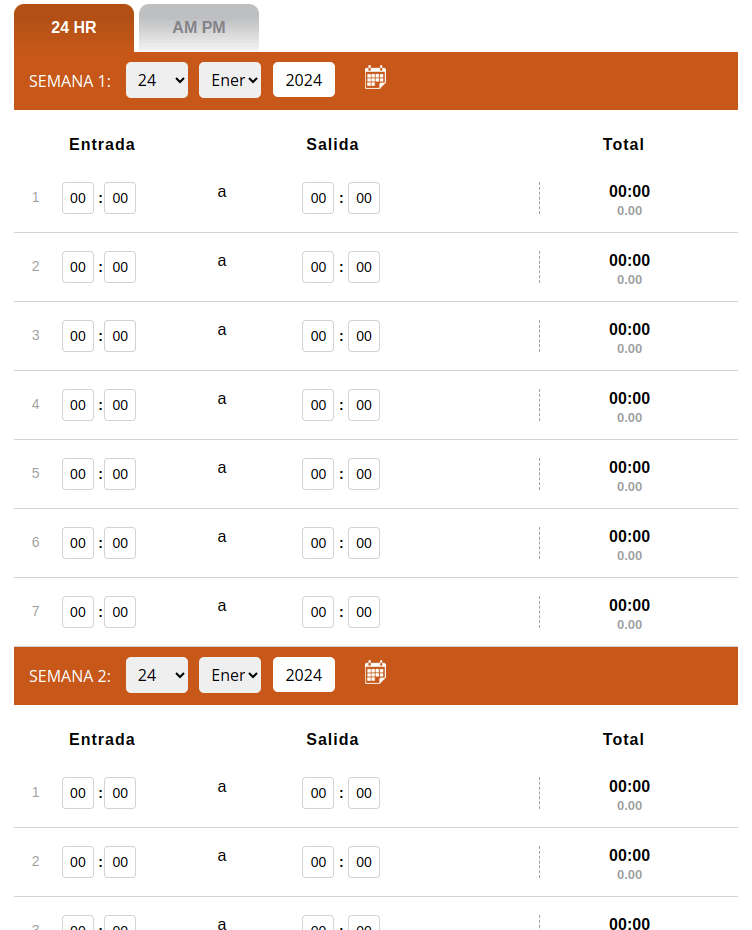Viewport: 752px width, 930px height.
Task: Click the year 2024 field of Semana 2
Action: tap(303, 674)
